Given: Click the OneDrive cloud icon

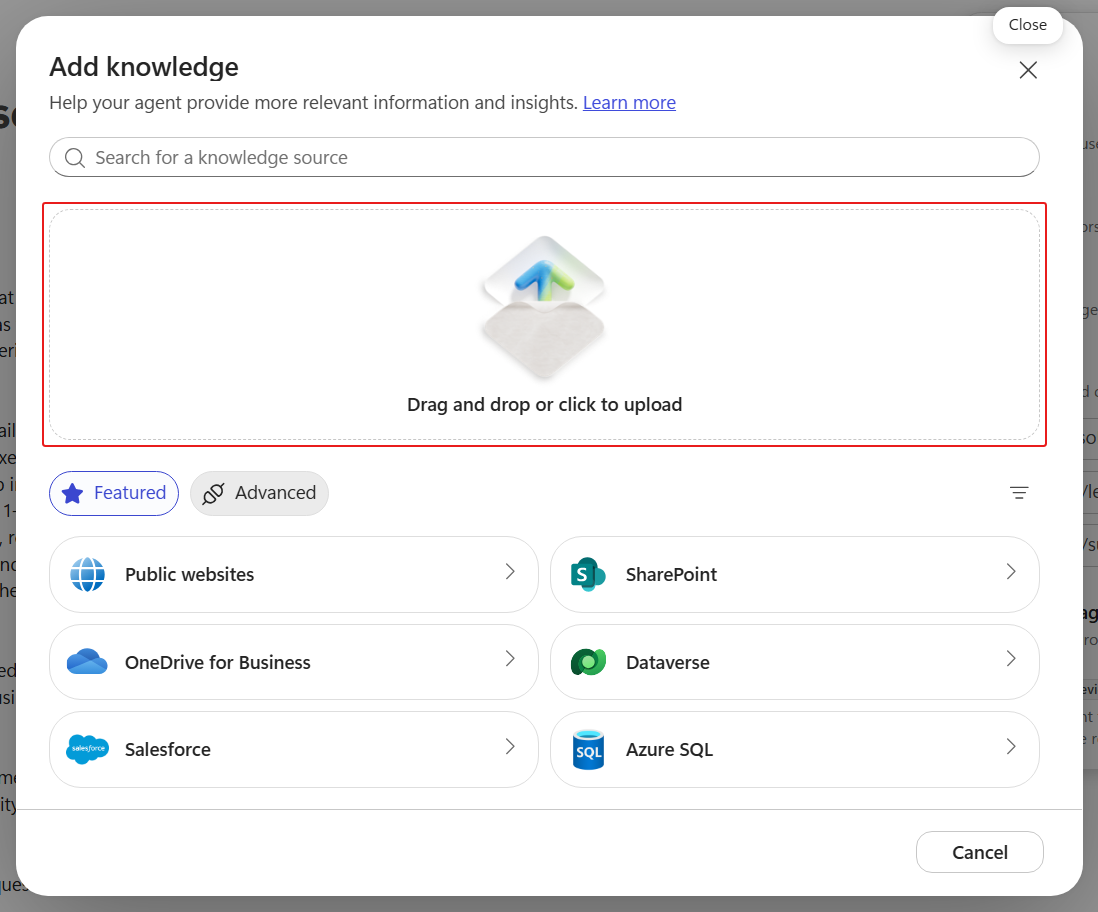Looking at the screenshot, I should click(x=88, y=662).
